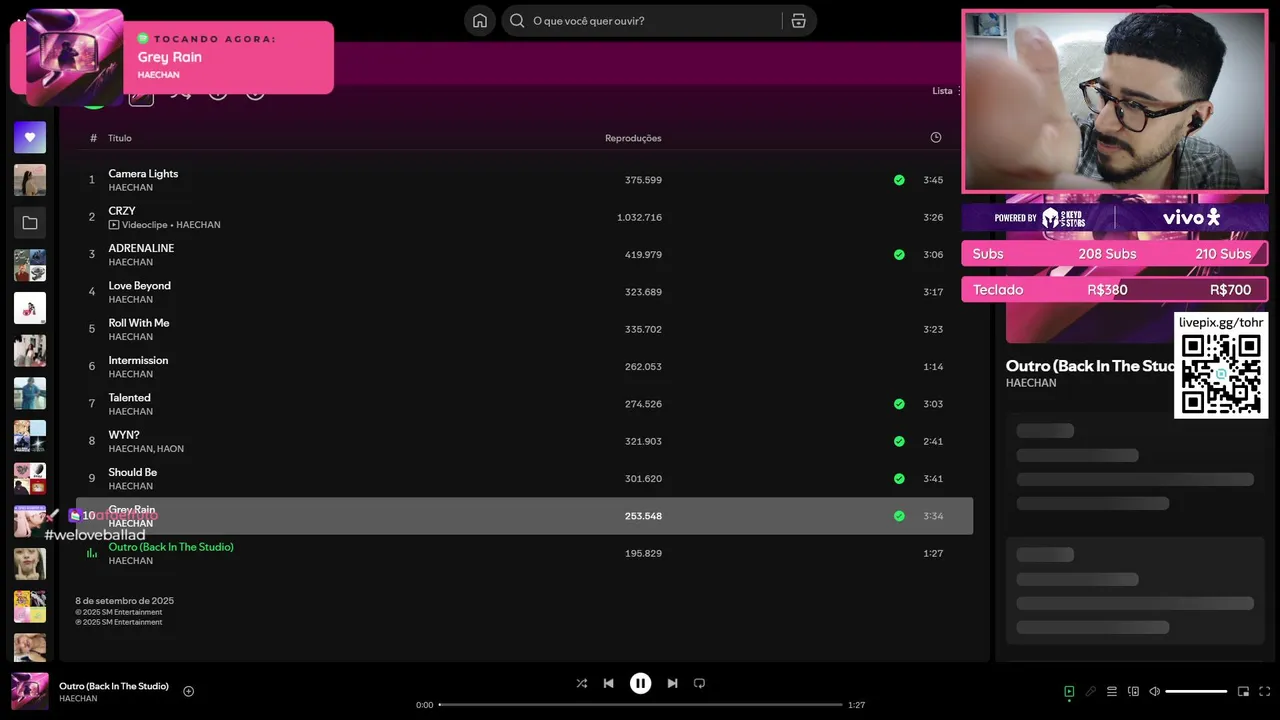Enter full screen mode icon
The height and width of the screenshot is (720, 1280).
(x=1265, y=691)
